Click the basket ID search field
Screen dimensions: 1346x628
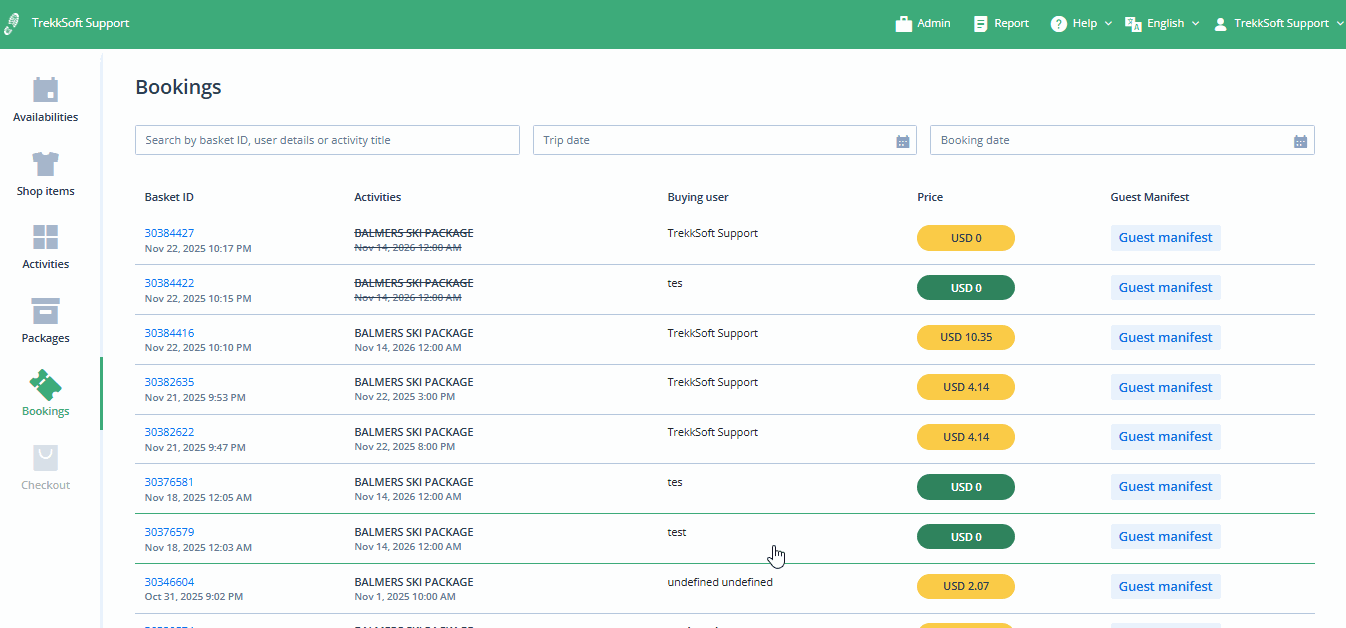coord(327,141)
